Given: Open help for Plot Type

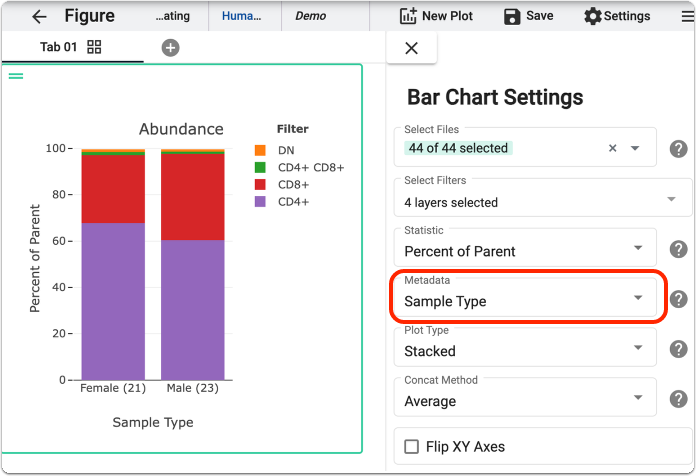Looking at the screenshot, I should click(678, 349).
